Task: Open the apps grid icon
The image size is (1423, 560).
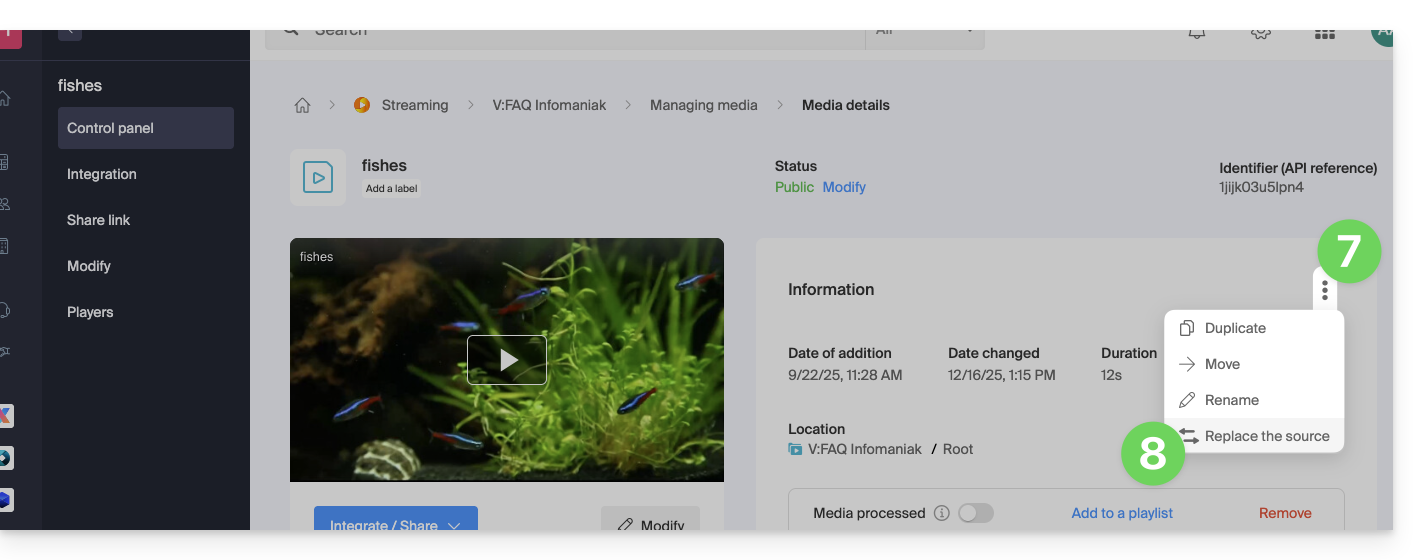Action: pyautogui.click(x=1324, y=33)
